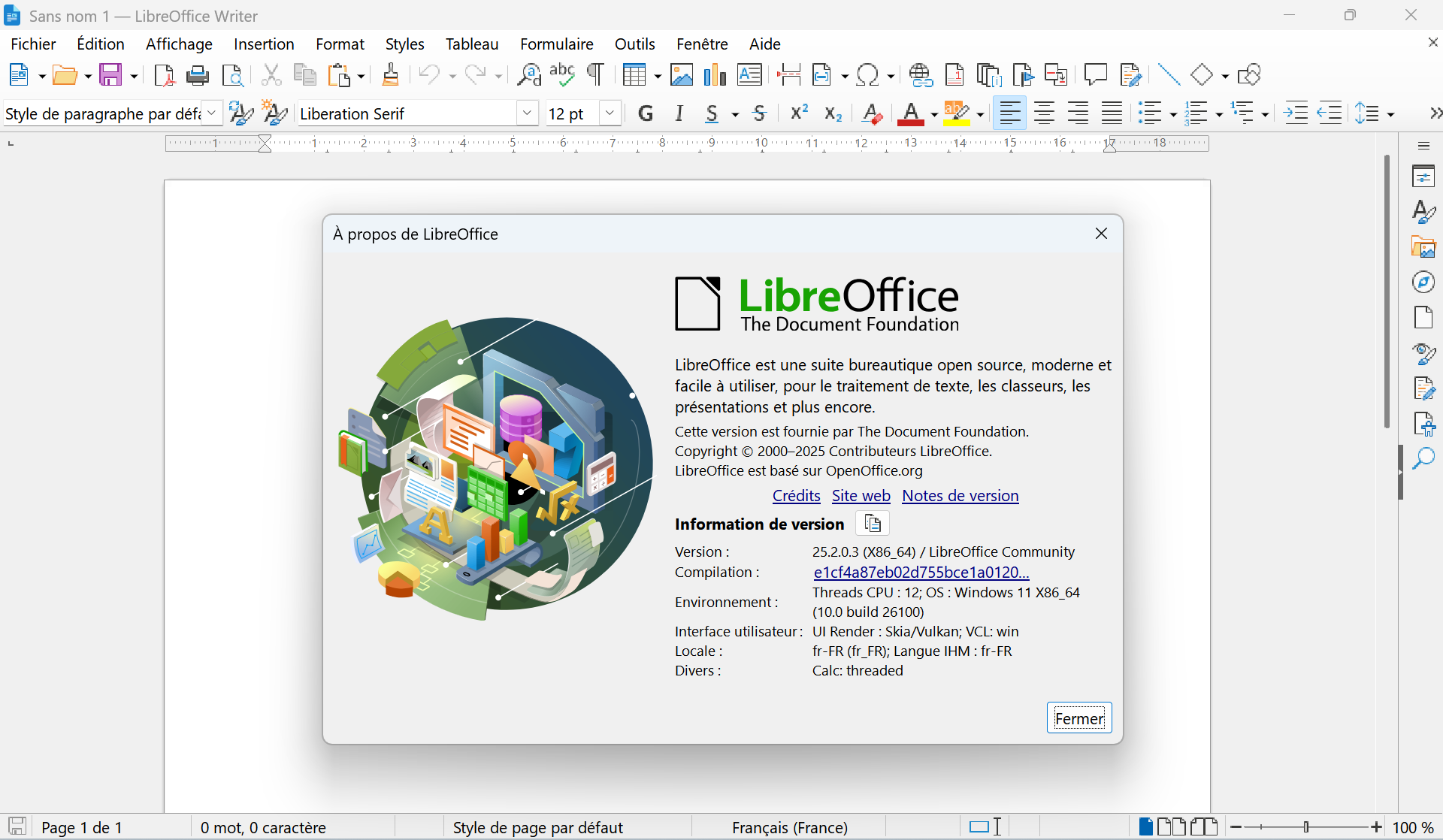This screenshot has height=840, width=1443.
Task: Open sidebar Navigator compass icon
Action: click(x=1423, y=283)
